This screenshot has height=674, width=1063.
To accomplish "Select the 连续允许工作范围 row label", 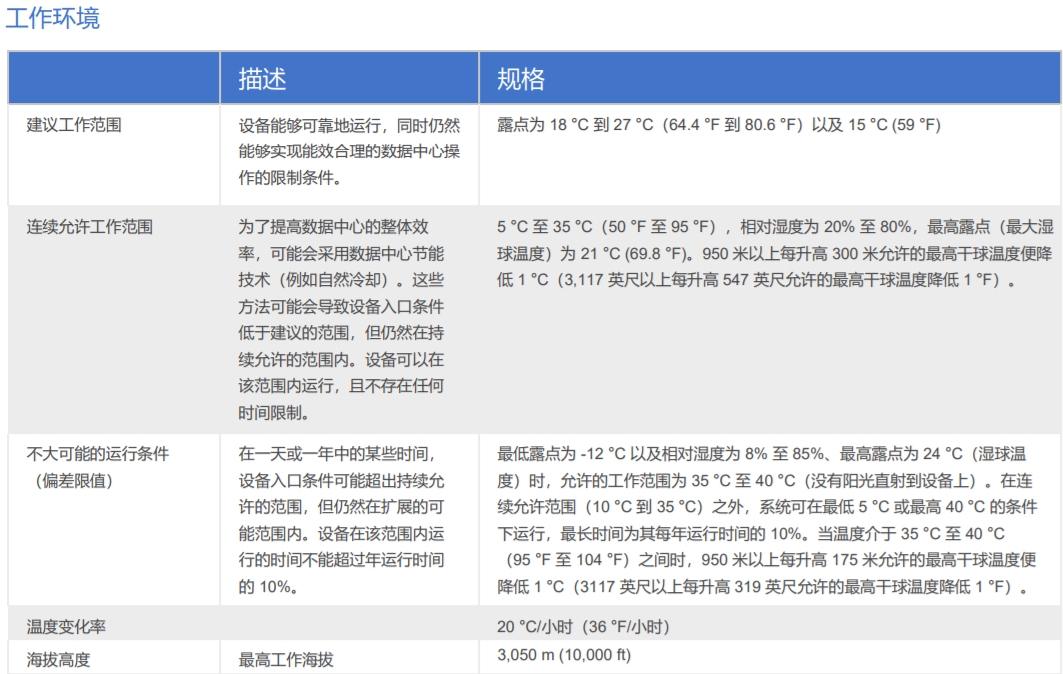I will pos(89,227).
